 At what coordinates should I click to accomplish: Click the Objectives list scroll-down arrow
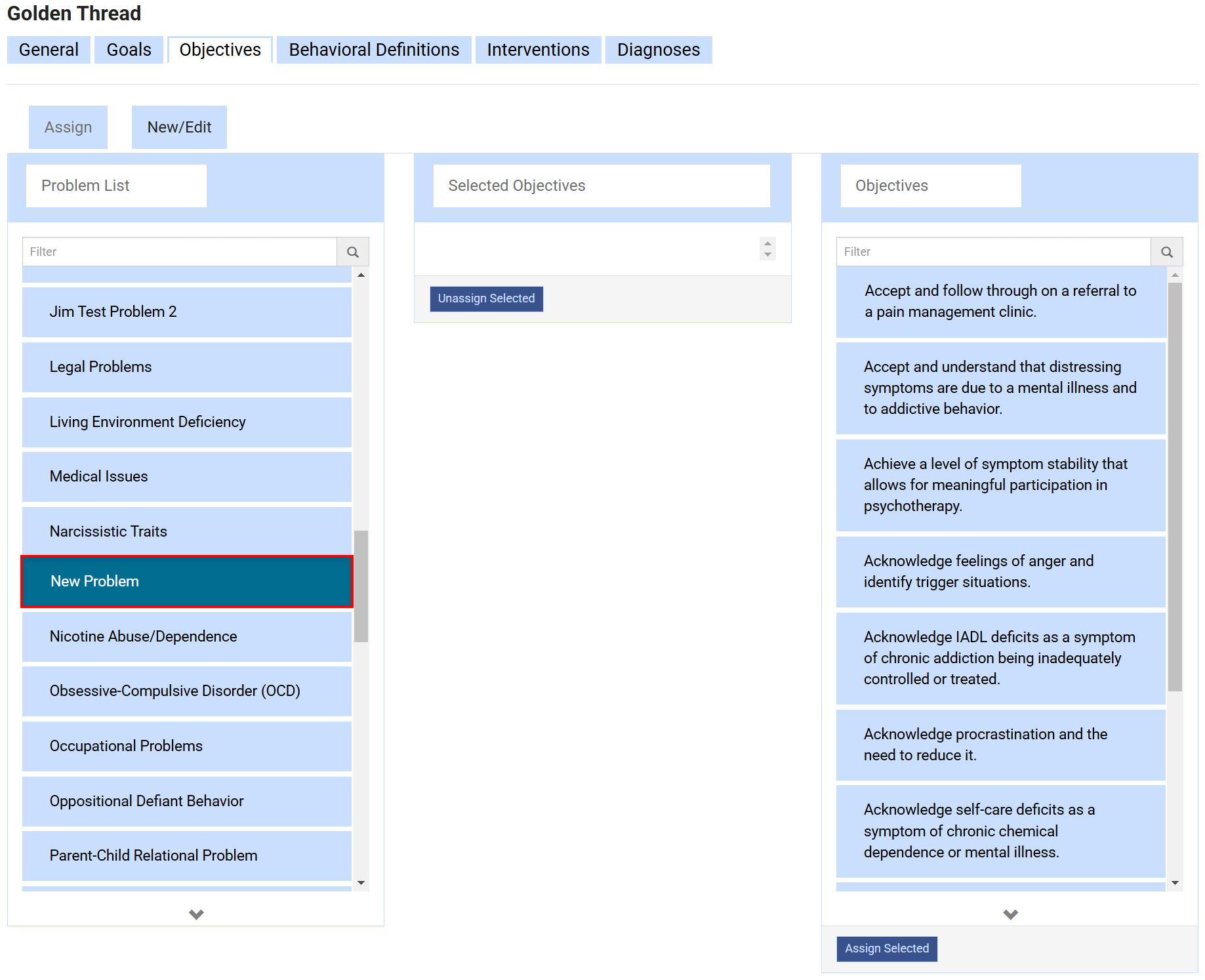click(1175, 883)
